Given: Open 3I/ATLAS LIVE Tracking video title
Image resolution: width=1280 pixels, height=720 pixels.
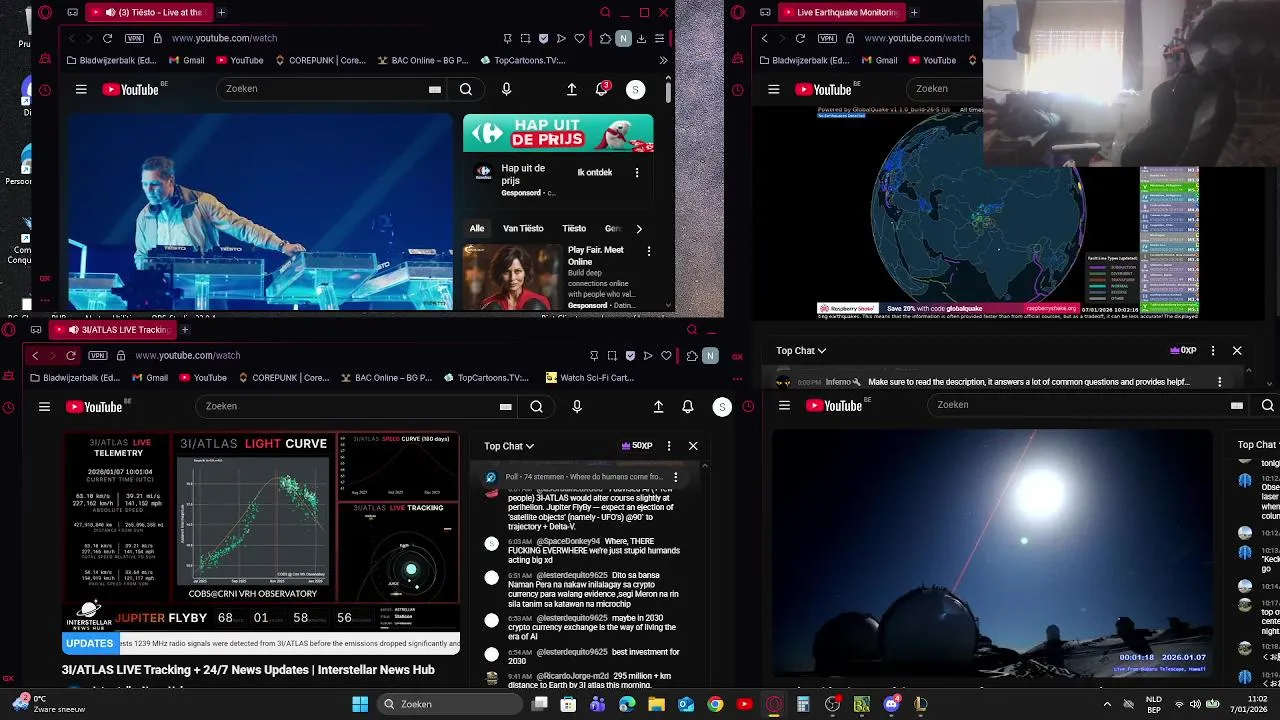Looking at the screenshot, I should tap(248, 670).
